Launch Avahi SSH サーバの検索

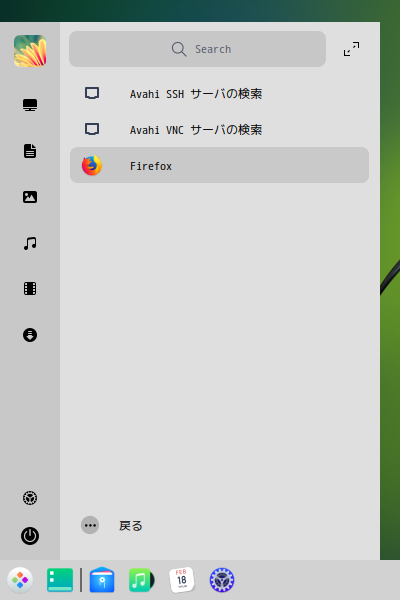[x=219, y=94]
